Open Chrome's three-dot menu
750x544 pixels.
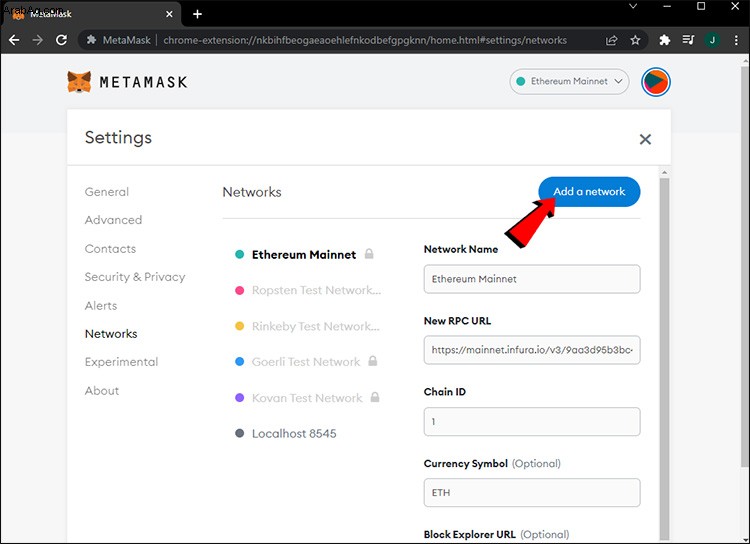(736, 40)
